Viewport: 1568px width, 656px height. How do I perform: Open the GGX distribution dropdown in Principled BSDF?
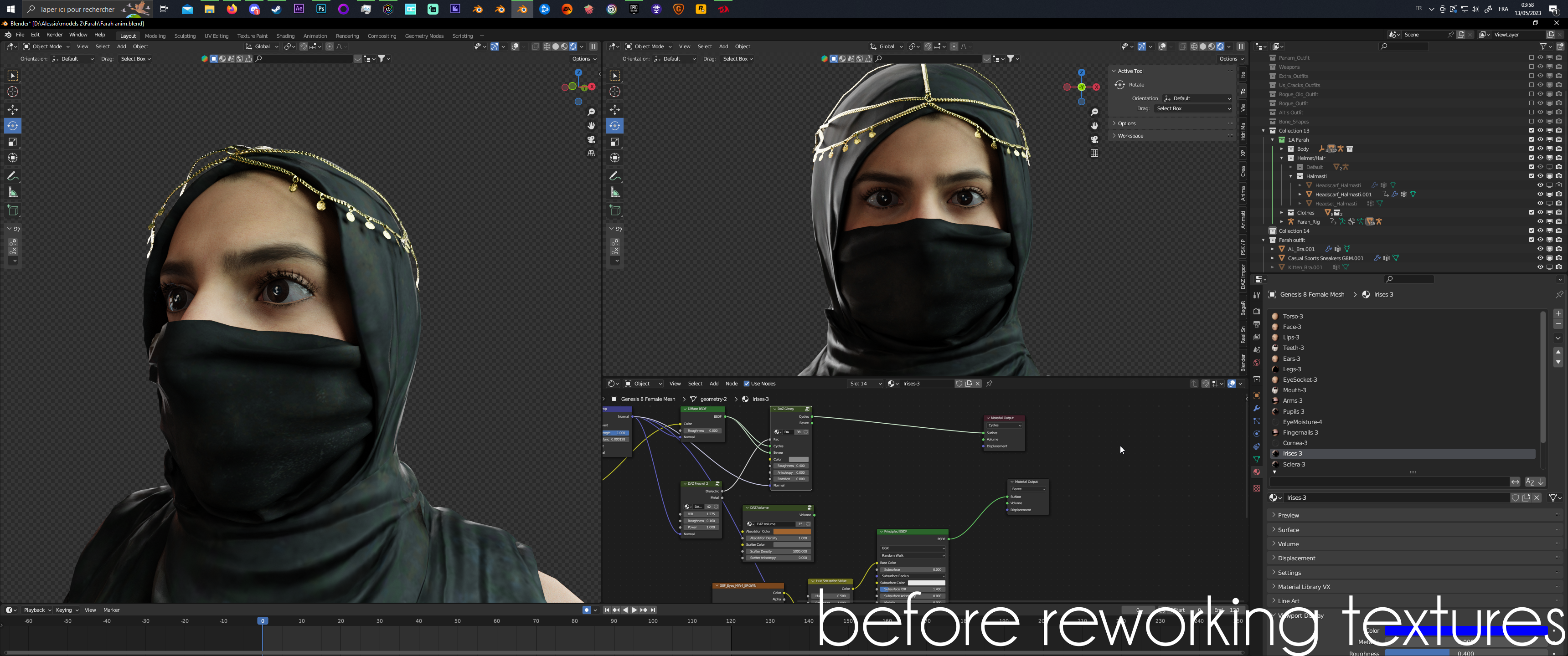pos(913,548)
